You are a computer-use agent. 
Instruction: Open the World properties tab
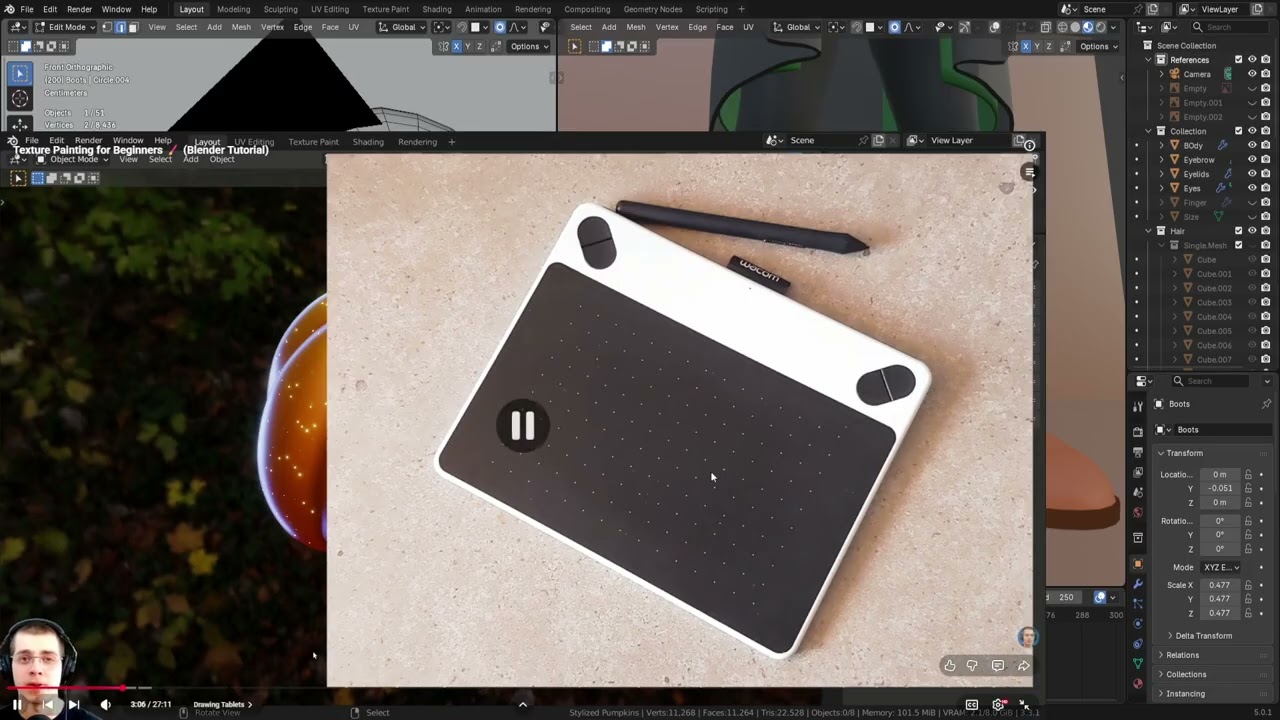(1137, 512)
